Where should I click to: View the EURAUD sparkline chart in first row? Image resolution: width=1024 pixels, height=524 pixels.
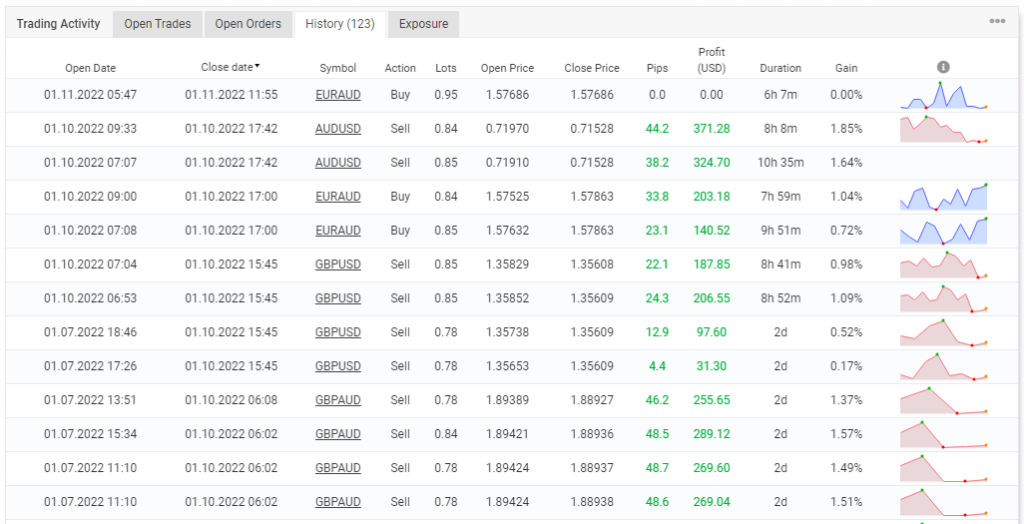tap(944, 95)
